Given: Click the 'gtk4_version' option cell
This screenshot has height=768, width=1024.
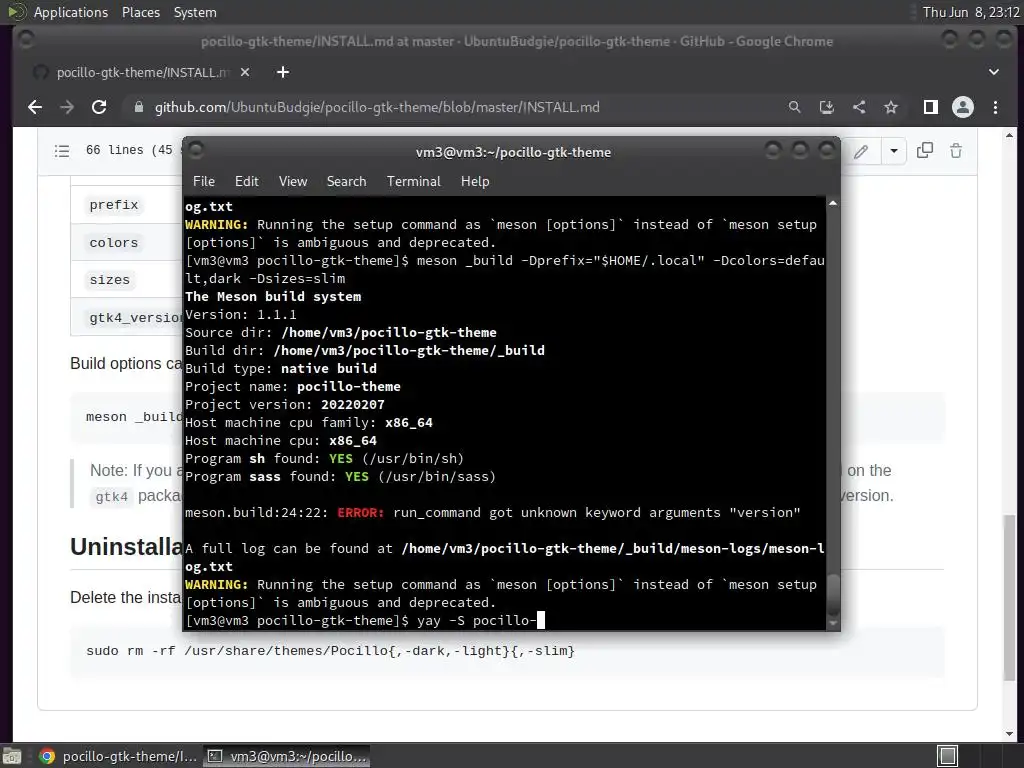Looking at the screenshot, I should pos(136,318).
